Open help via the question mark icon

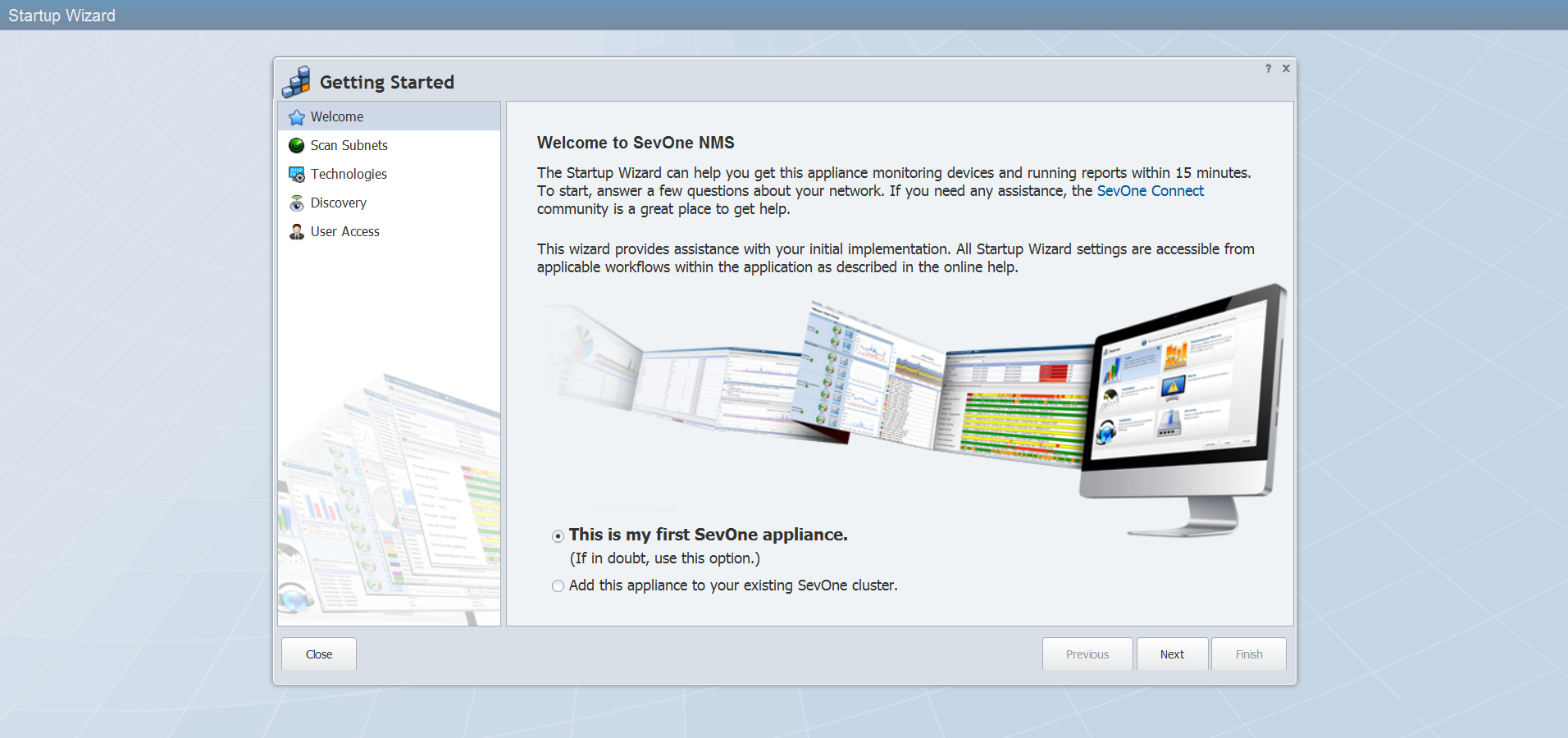click(1268, 69)
